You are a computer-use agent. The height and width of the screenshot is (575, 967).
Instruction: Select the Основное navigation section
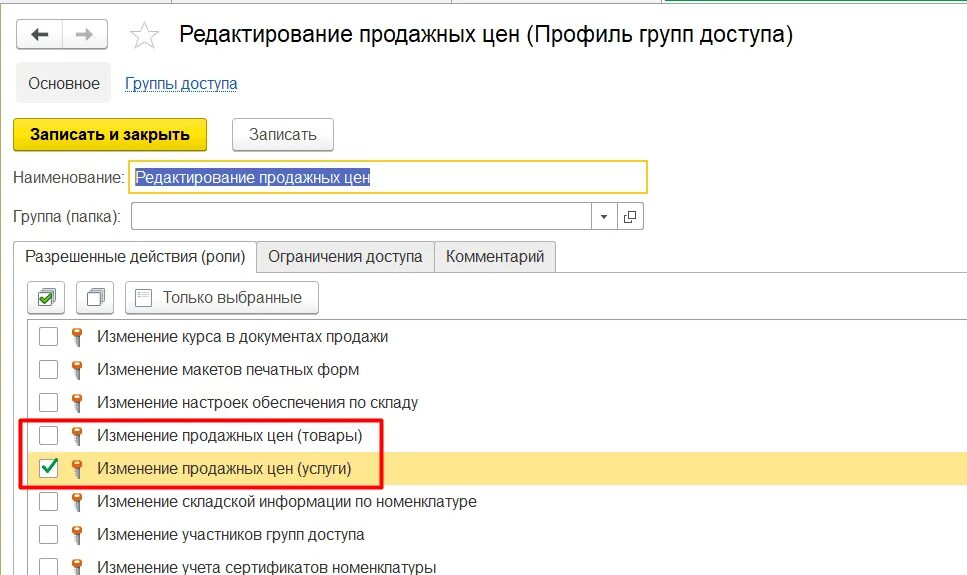(x=64, y=83)
